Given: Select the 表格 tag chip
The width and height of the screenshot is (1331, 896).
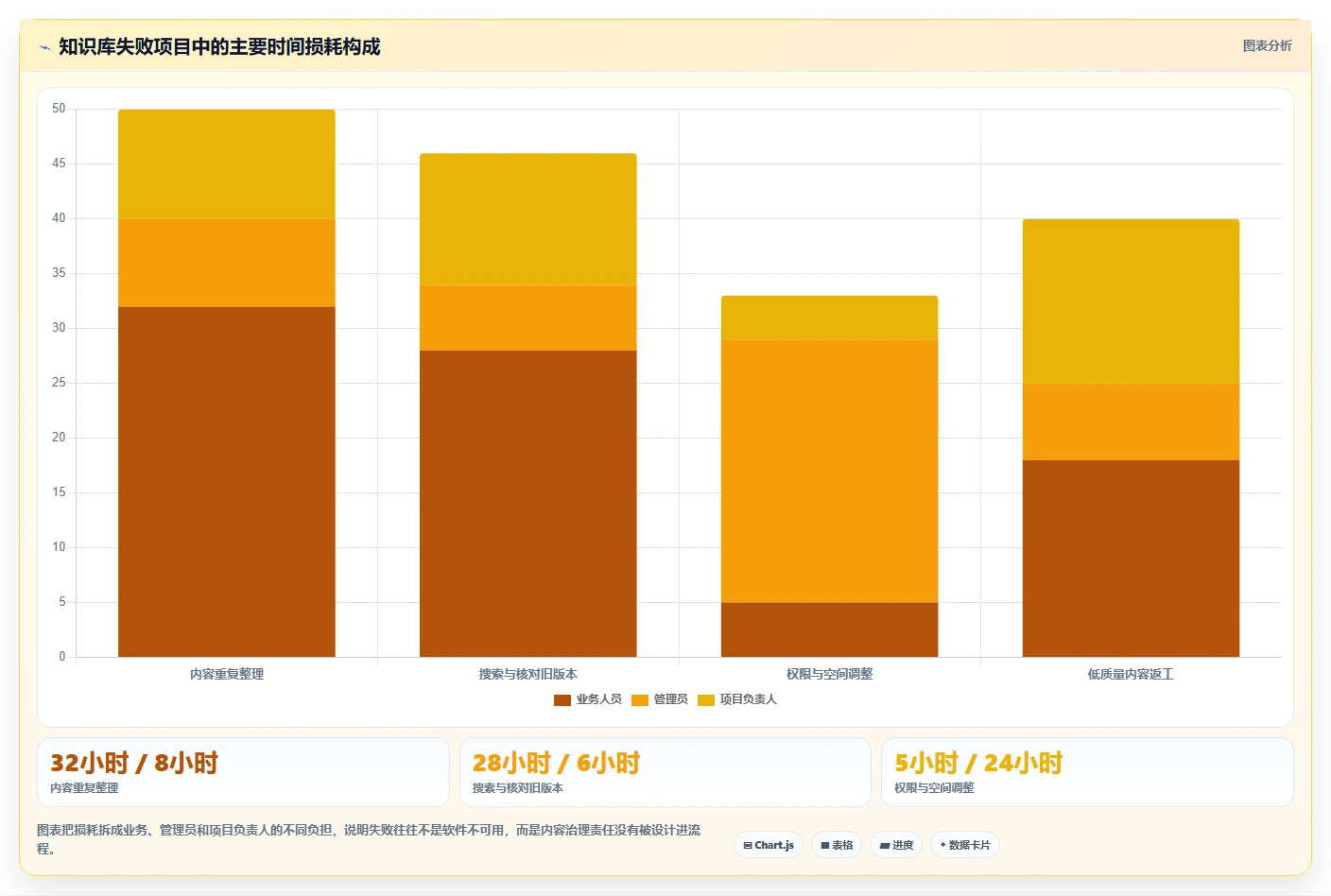Looking at the screenshot, I should 837,845.
